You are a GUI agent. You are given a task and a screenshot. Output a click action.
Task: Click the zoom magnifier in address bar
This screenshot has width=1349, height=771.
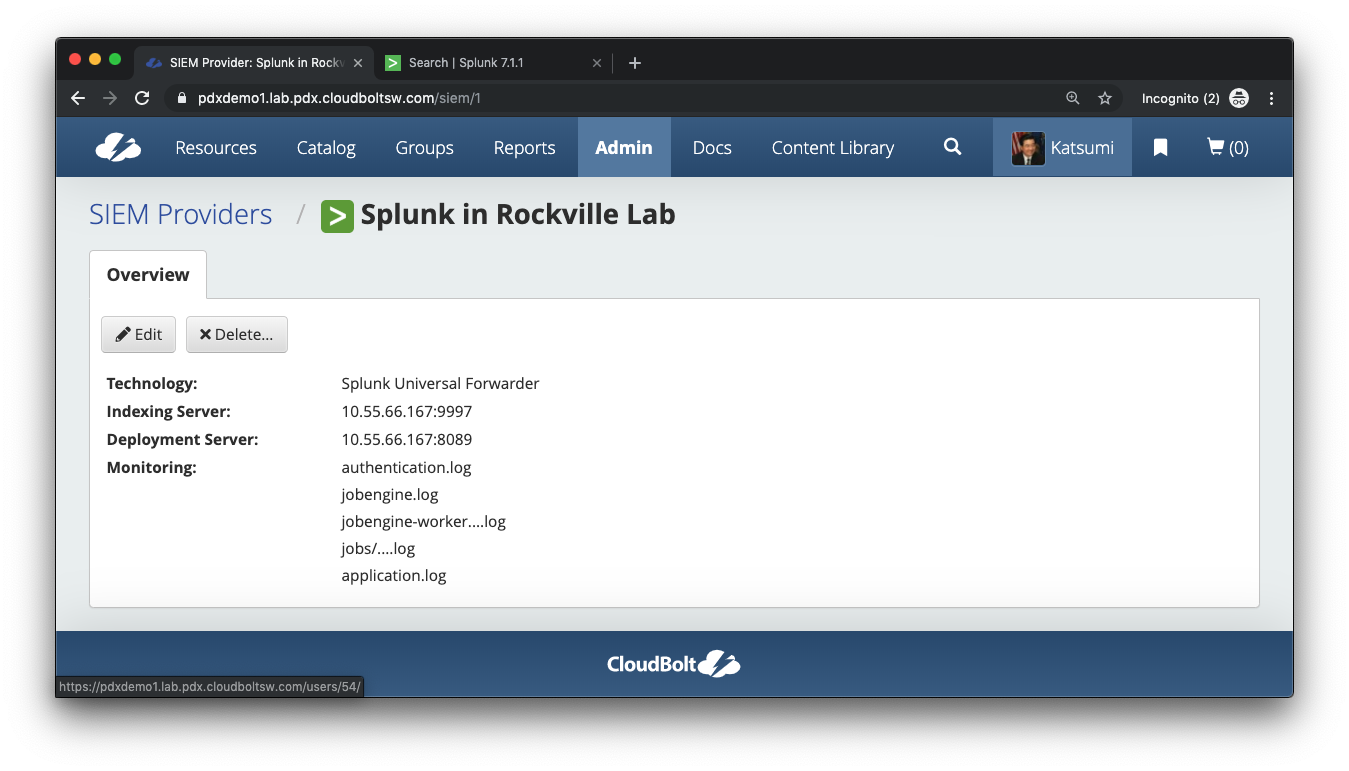pyautogui.click(x=1073, y=98)
